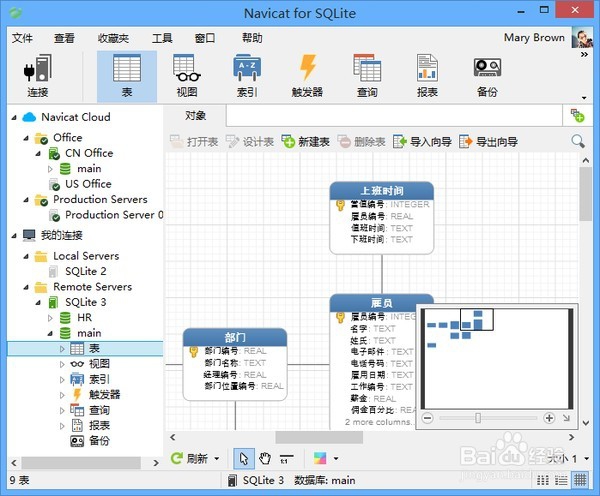
Task: Open the 连接 connection tool
Action: click(x=38, y=76)
